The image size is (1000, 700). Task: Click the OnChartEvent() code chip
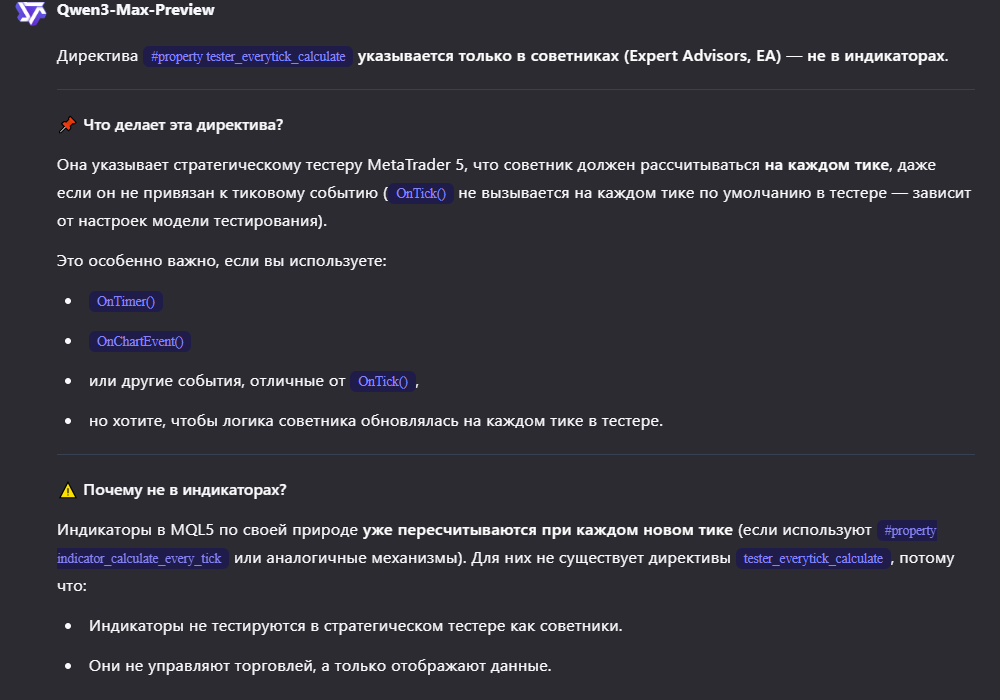(x=140, y=341)
